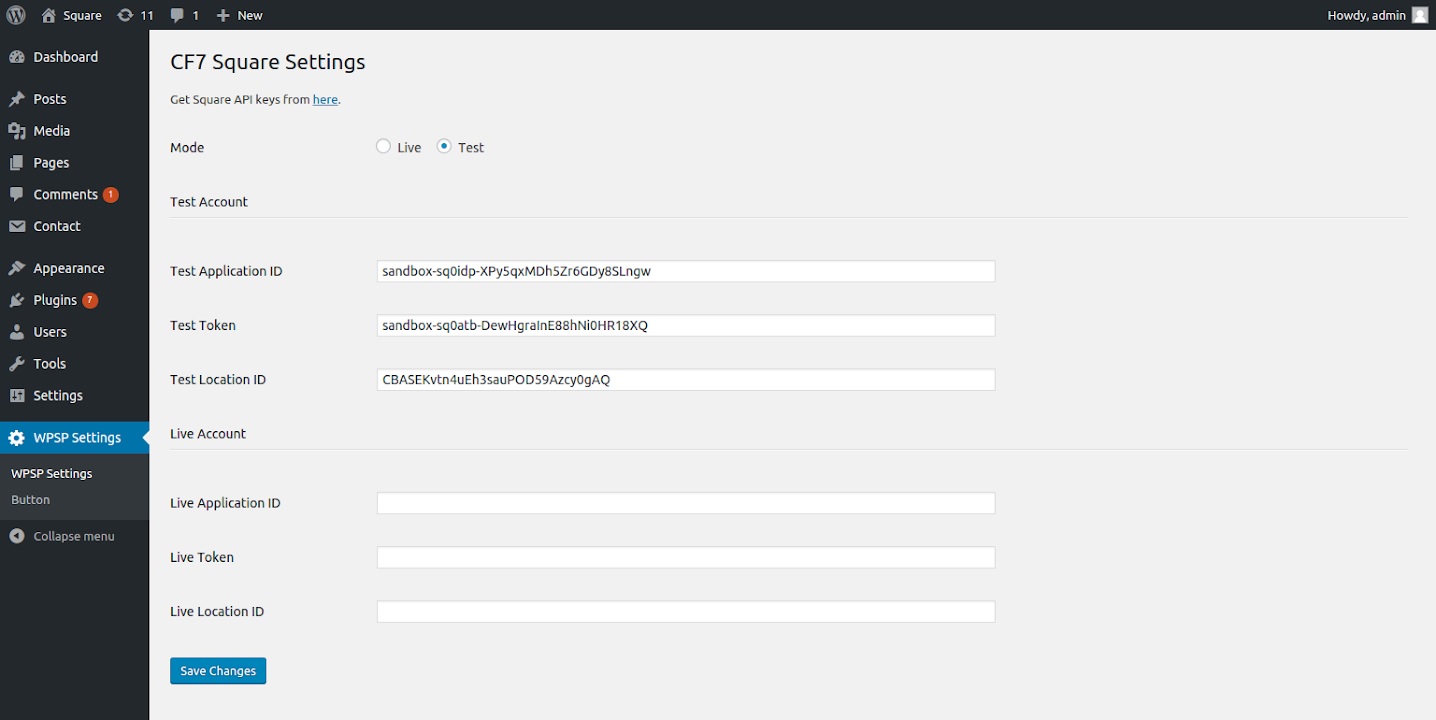This screenshot has width=1436, height=720.
Task: Open the New content dropdown
Action: [x=240, y=15]
